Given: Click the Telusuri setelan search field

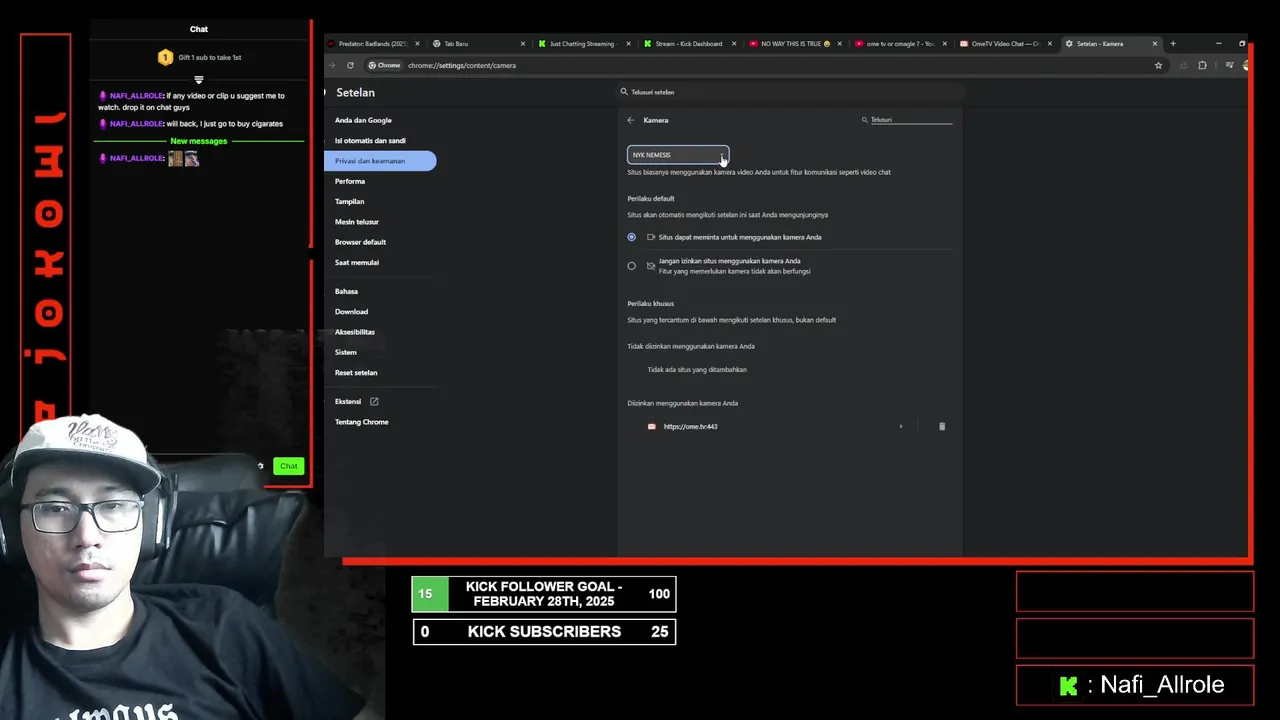Looking at the screenshot, I should coord(790,92).
